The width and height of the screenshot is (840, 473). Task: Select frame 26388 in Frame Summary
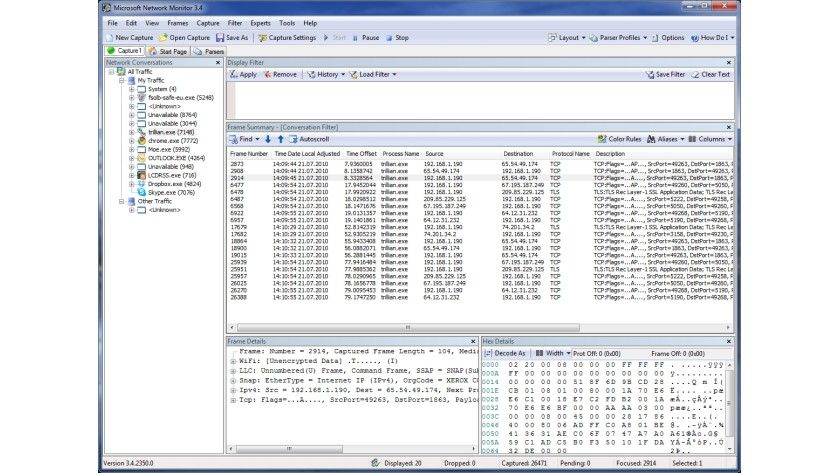(481, 297)
